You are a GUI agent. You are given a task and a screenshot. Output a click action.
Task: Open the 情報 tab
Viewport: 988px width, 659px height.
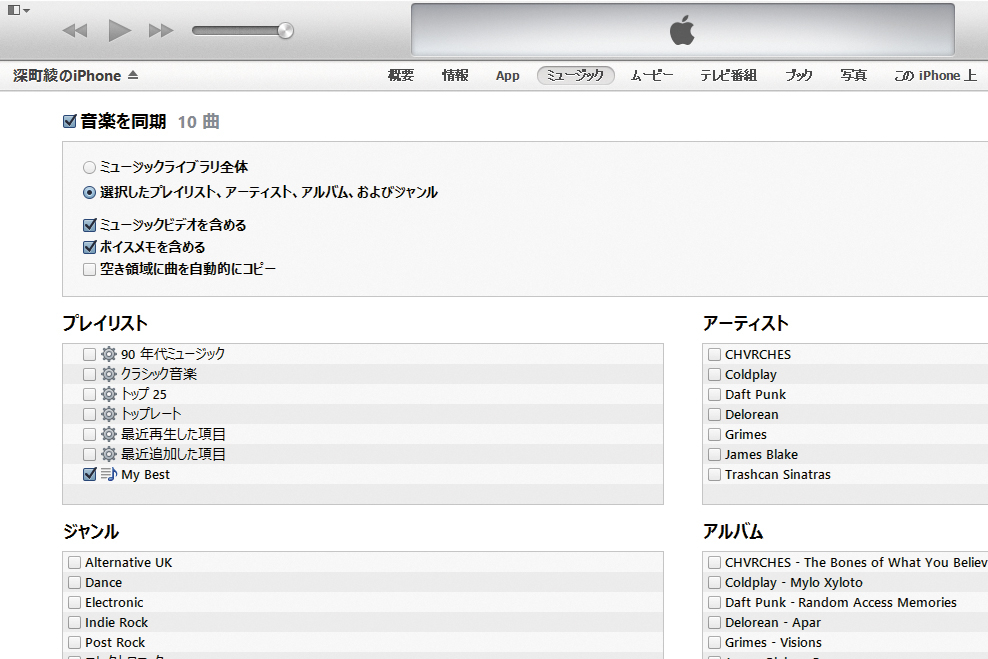[455, 76]
